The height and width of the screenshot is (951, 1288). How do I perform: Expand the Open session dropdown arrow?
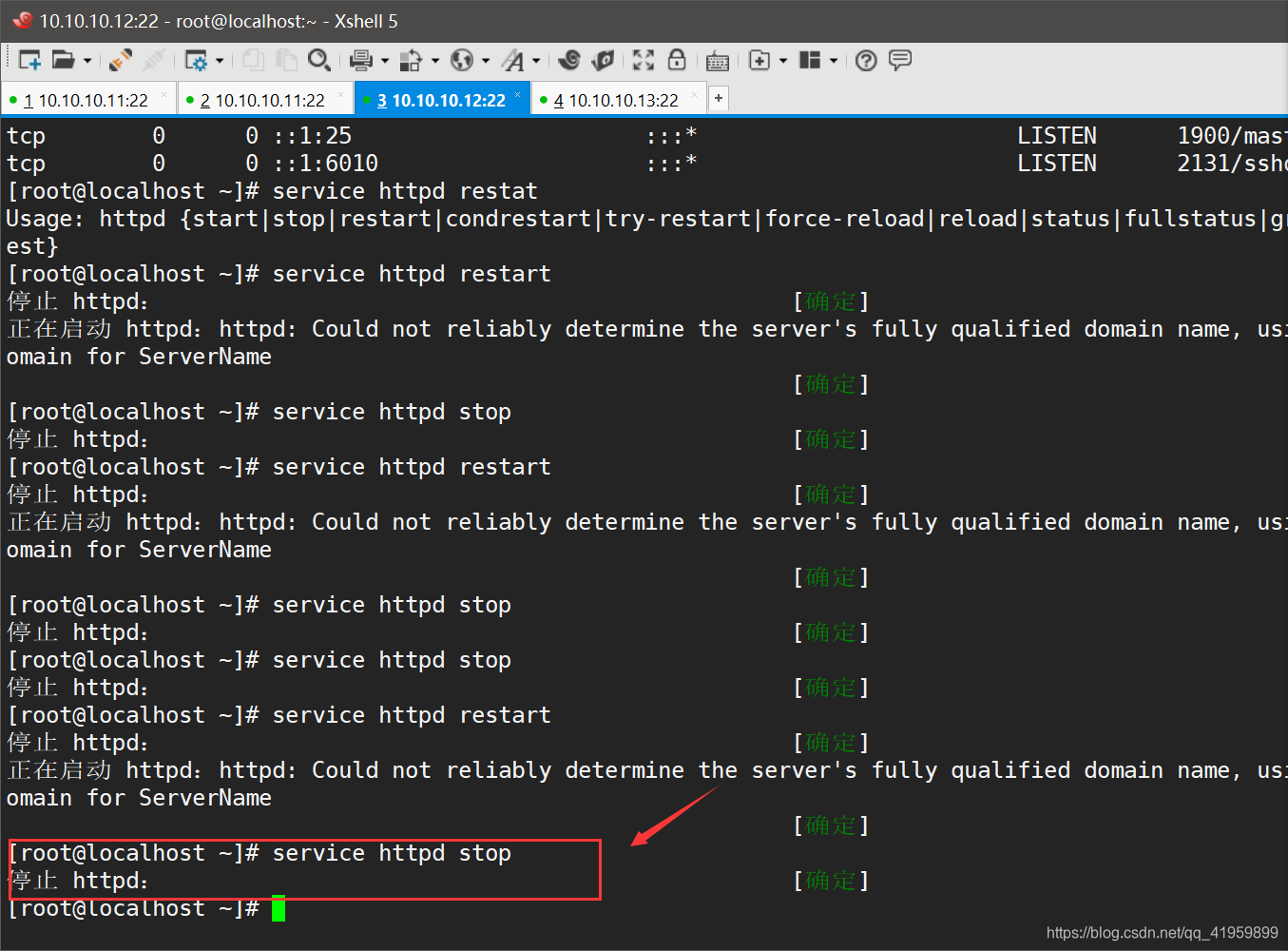click(87, 61)
